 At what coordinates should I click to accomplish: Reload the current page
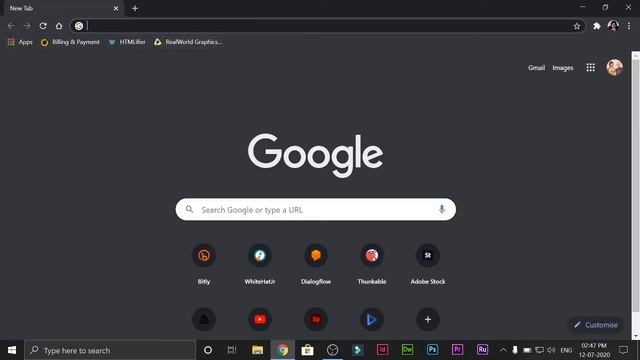(43, 26)
